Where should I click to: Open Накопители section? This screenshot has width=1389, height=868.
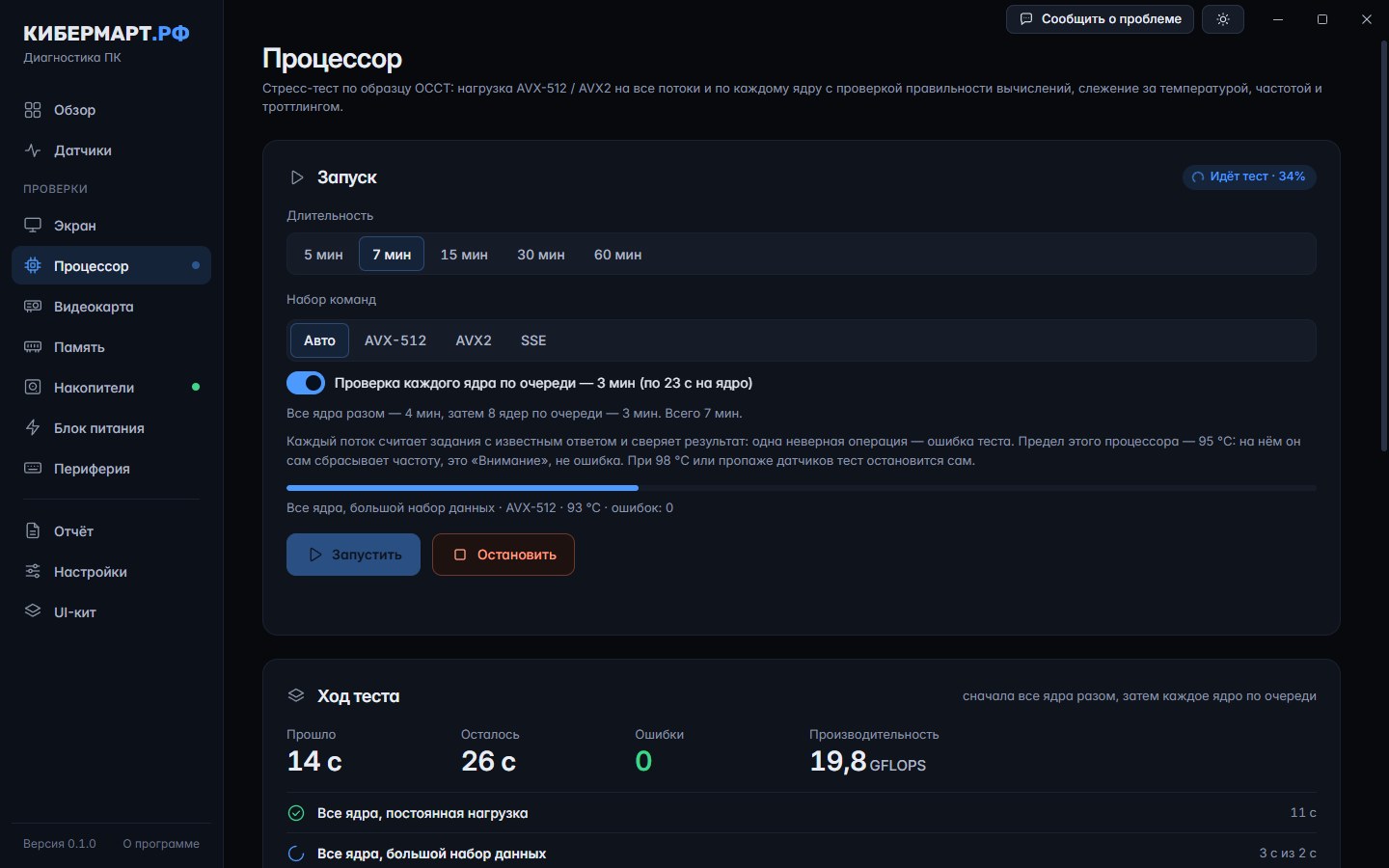111,388
